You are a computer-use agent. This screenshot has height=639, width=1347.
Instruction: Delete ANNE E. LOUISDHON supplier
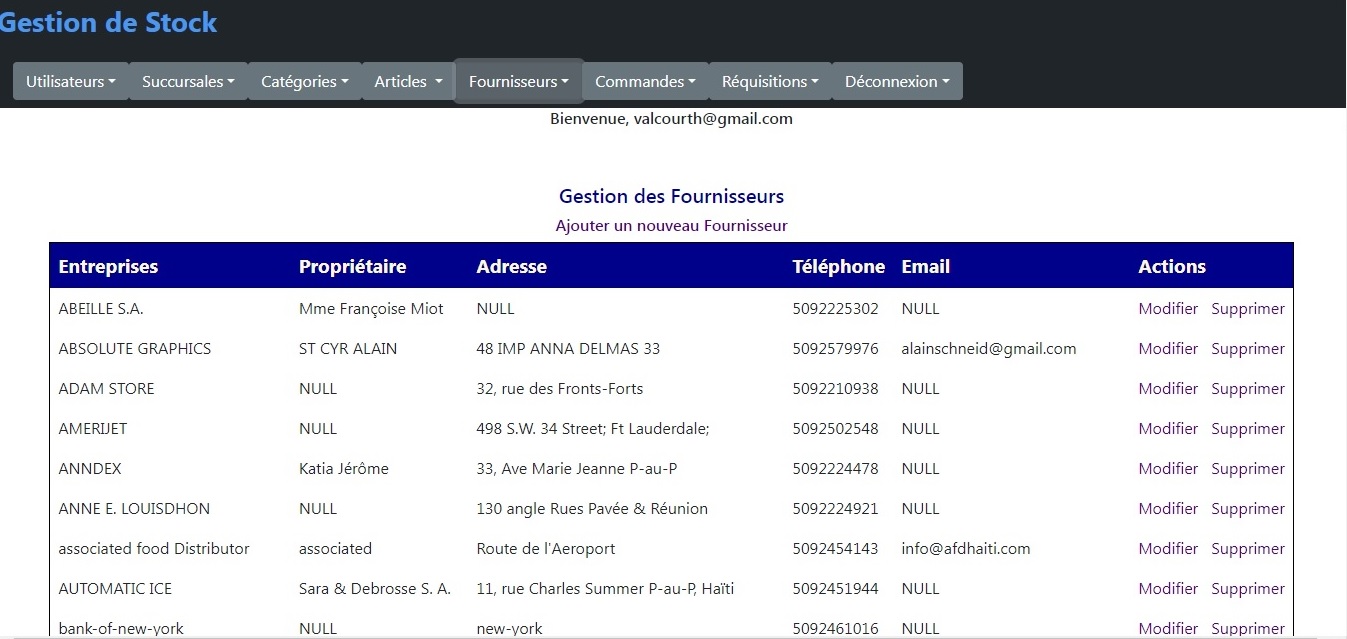1247,509
